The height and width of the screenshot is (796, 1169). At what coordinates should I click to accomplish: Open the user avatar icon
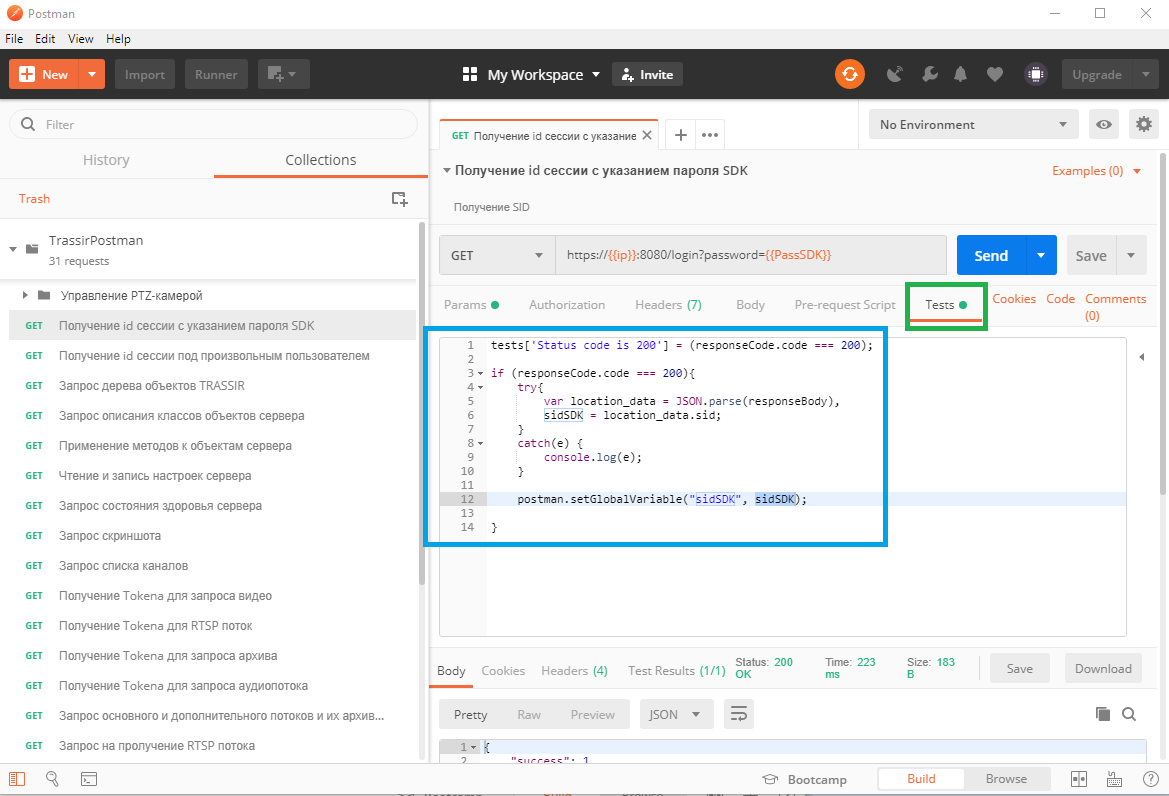(x=1035, y=74)
